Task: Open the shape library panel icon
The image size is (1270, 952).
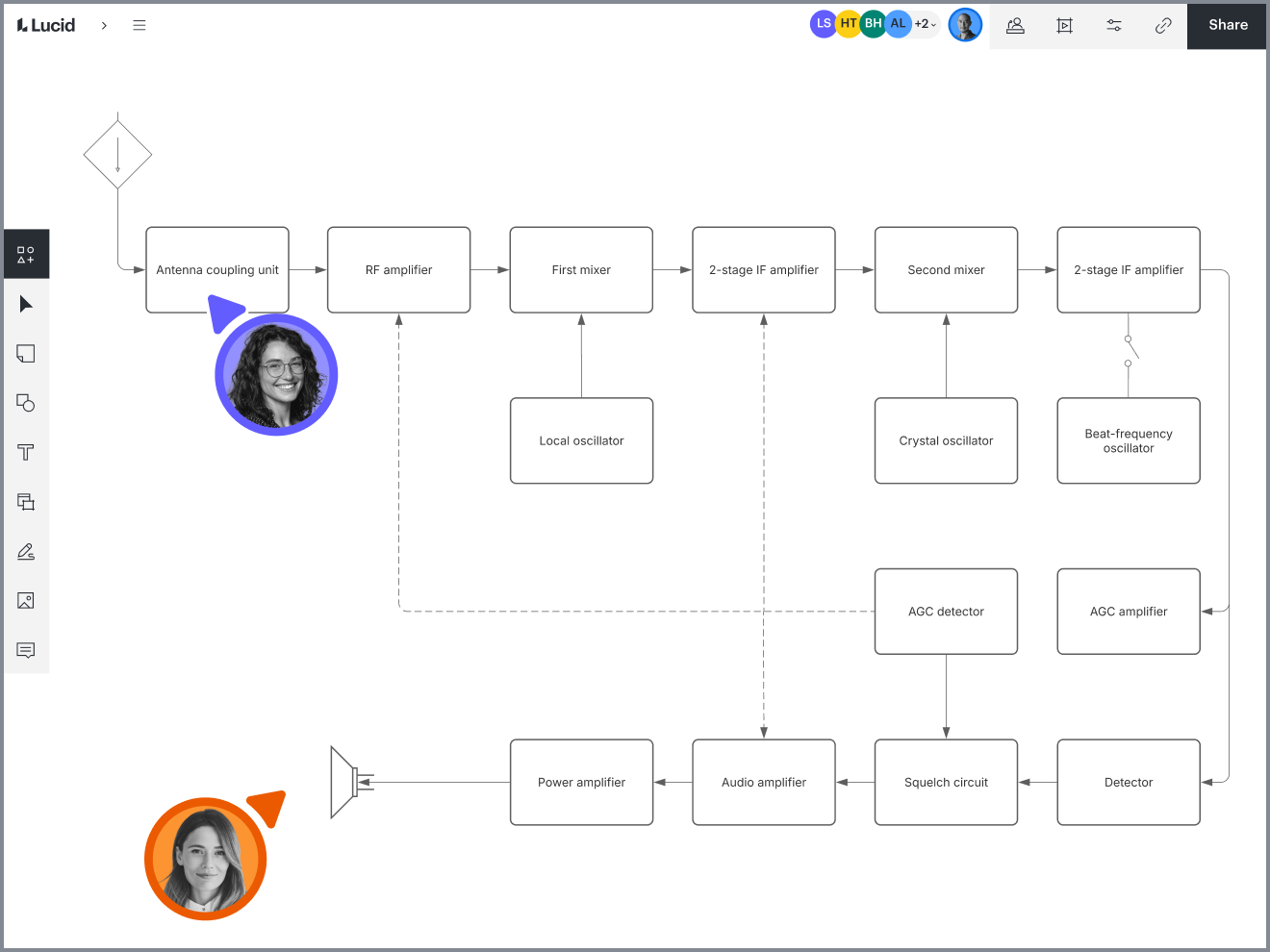Action: (26, 255)
